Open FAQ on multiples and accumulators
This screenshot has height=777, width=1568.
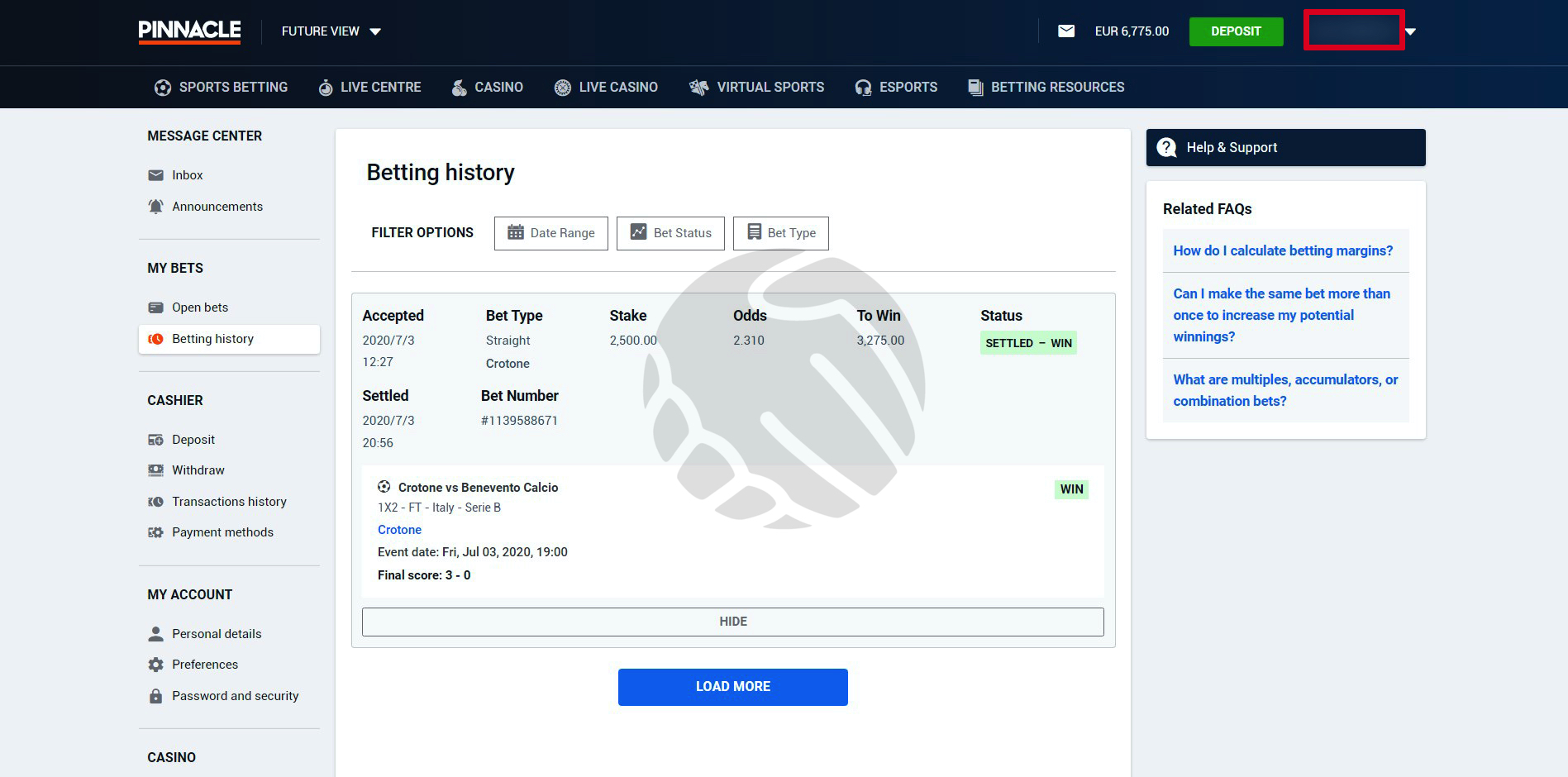[x=1285, y=390]
